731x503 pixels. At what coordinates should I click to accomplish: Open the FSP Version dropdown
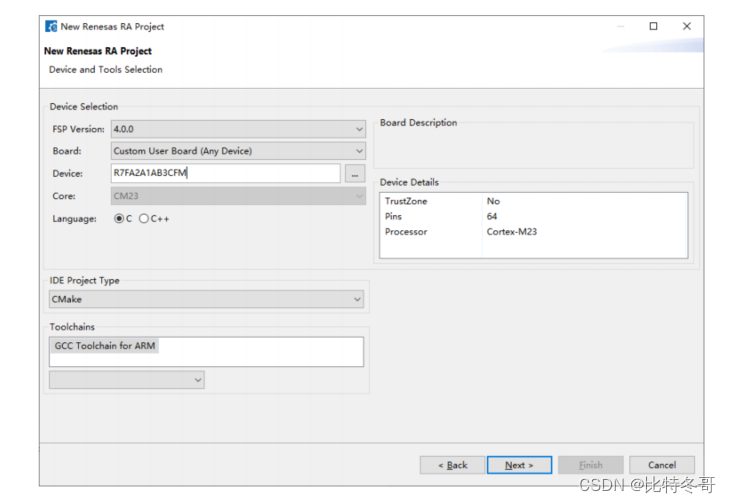238,129
